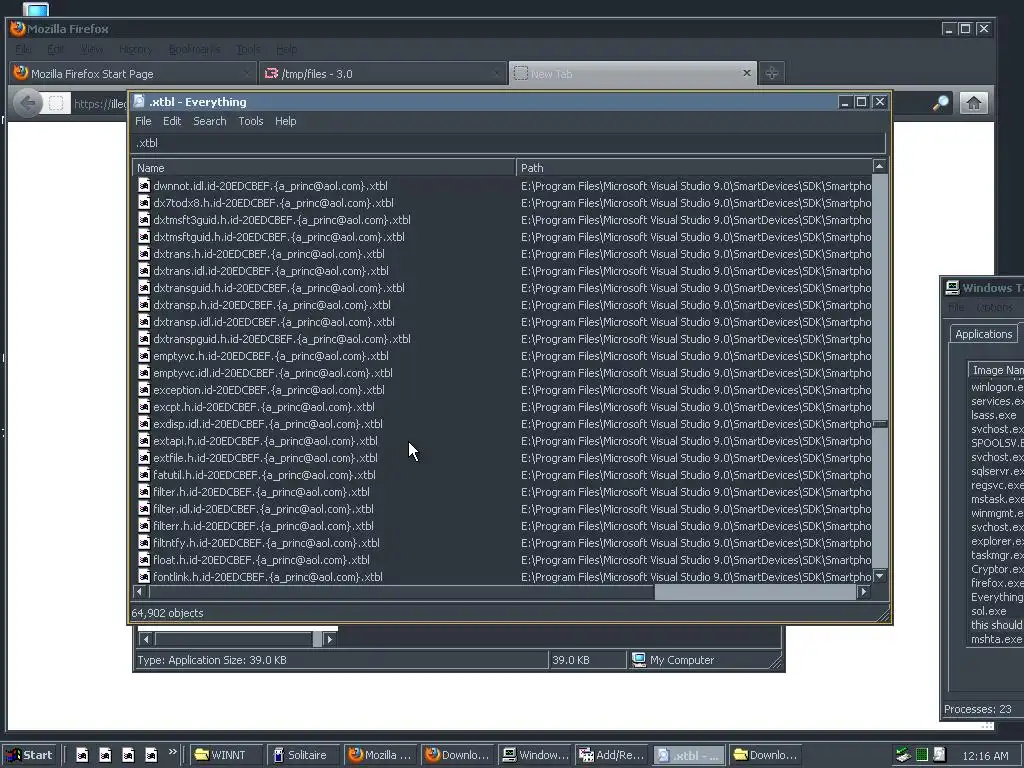Open the Start menu
Image resolution: width=1024 pixels, height=768 pixels.
[29, 755]
